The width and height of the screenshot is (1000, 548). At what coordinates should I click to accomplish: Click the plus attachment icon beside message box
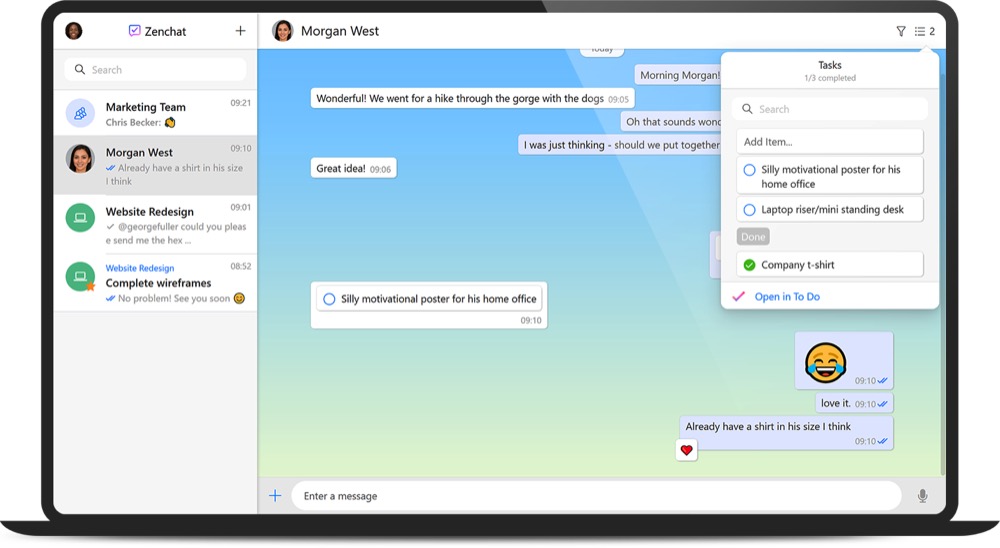click(x=275, y=496)
